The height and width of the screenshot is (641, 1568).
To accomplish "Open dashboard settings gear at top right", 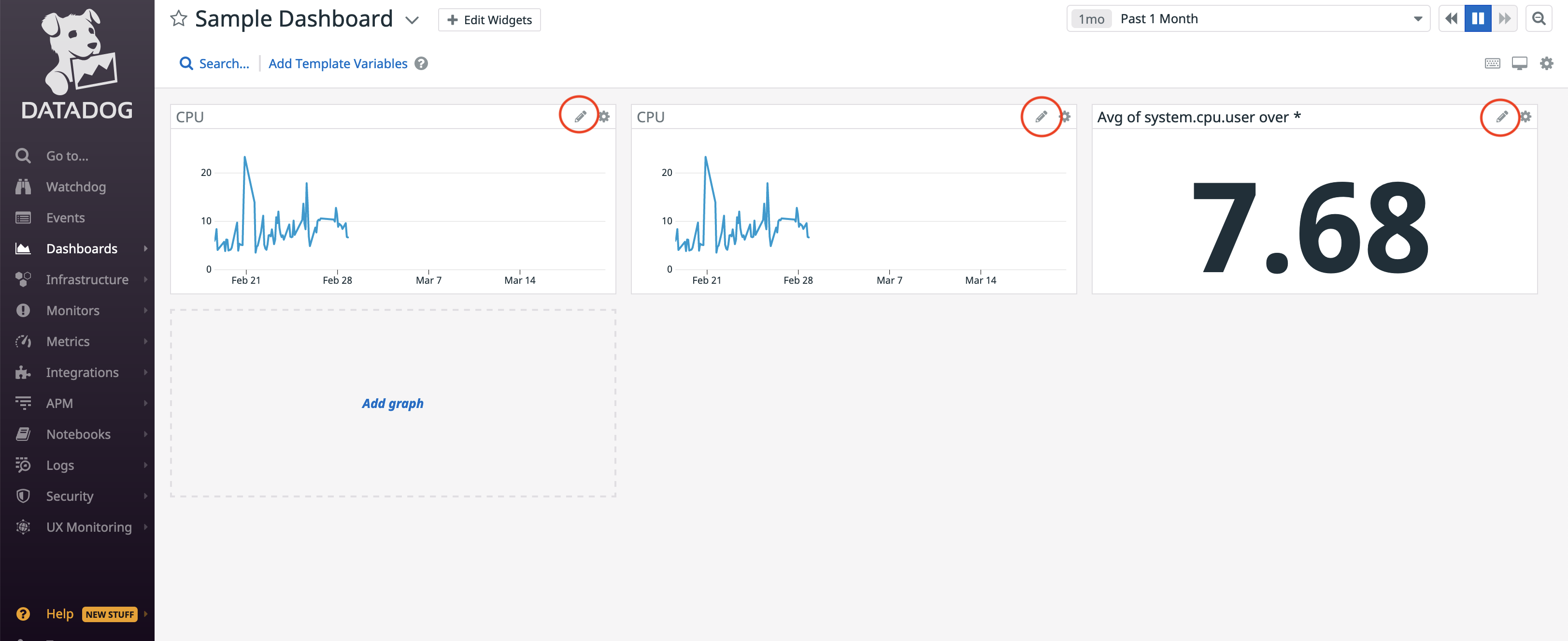I will (1546, 63).
